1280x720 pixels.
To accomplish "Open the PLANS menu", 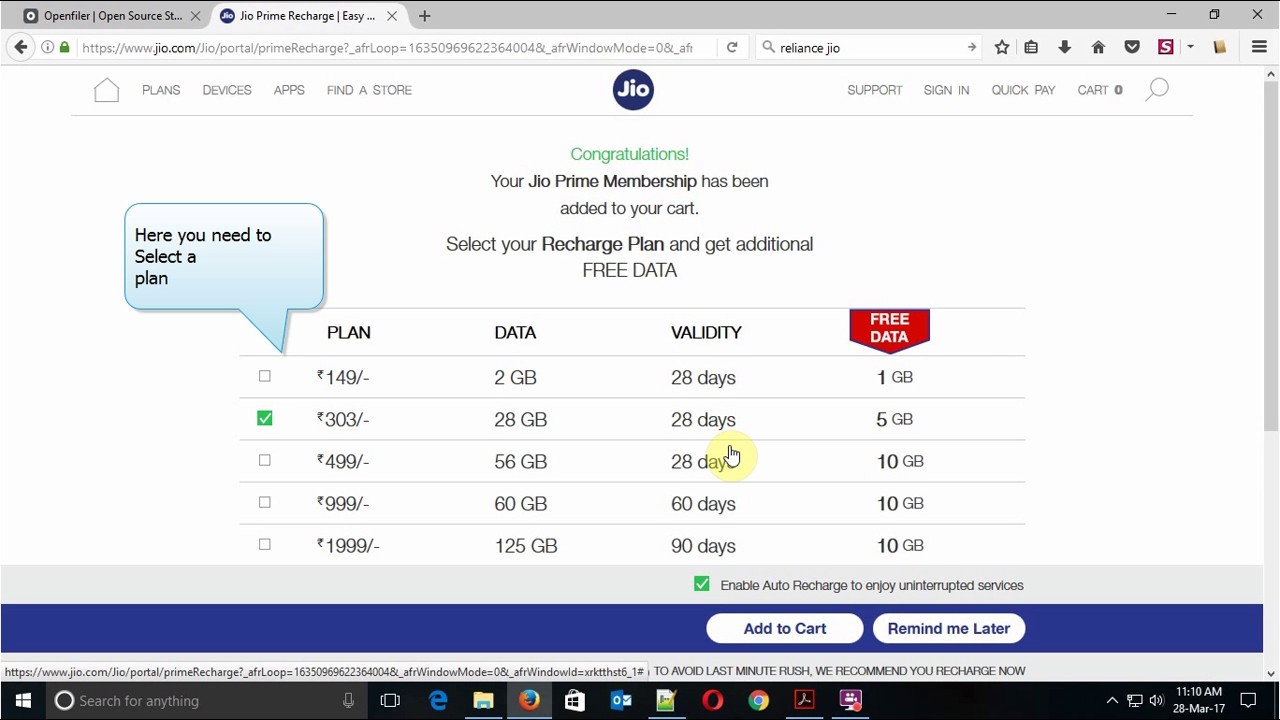I will pos(161,90).
